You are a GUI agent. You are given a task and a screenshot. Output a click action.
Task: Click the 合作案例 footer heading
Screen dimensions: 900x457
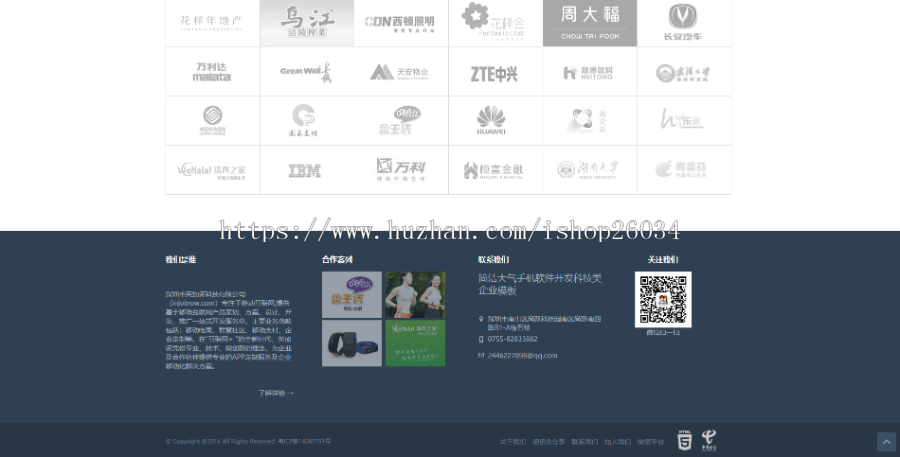337,260
